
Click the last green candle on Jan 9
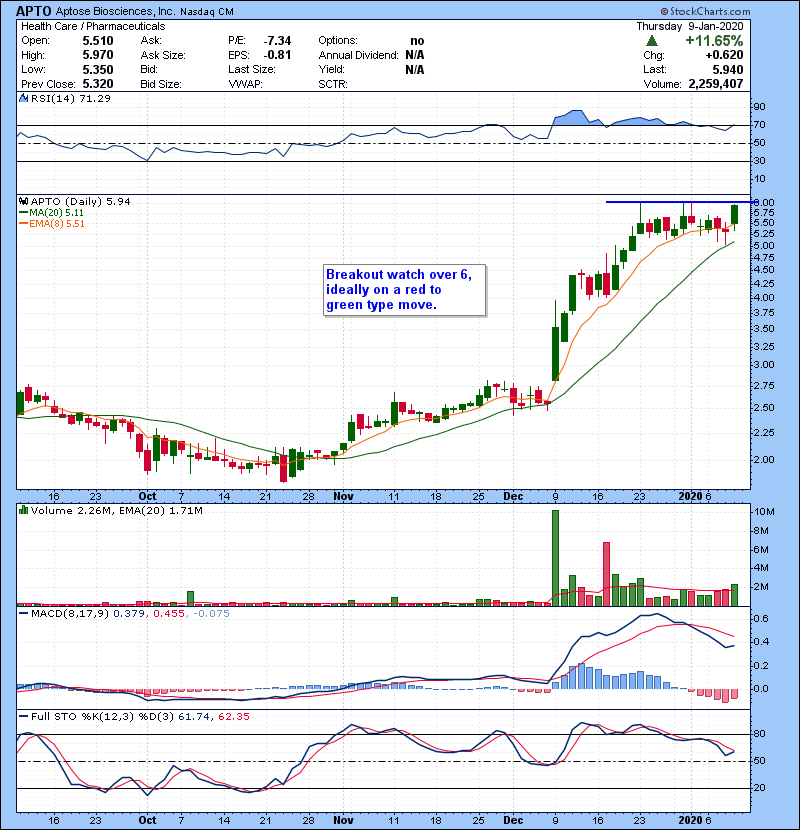tap(734, 214)
